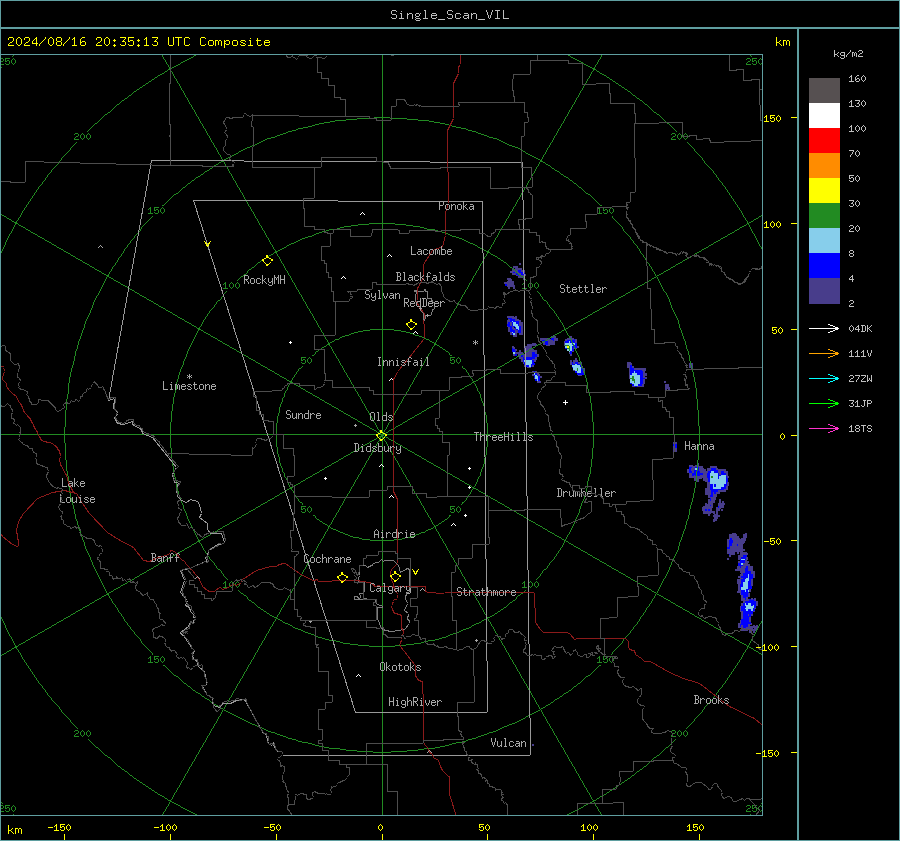
Task: Click the HighRiver town label
Action: point(415,702)
